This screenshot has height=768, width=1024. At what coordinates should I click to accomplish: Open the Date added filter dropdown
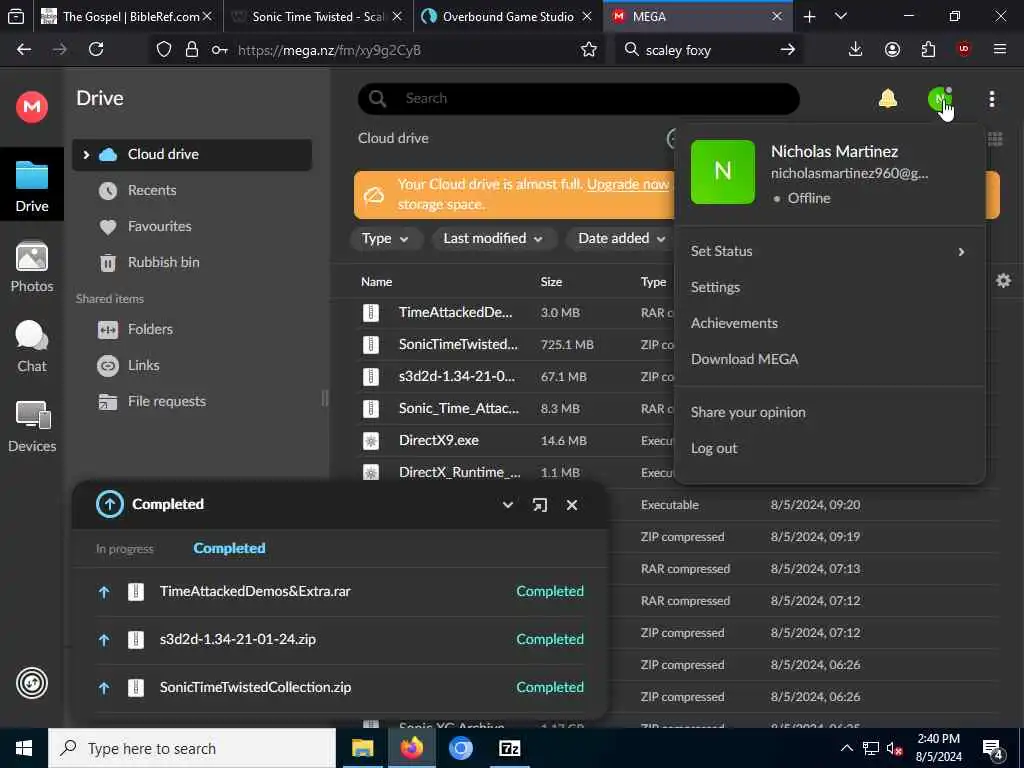point(621,238)
